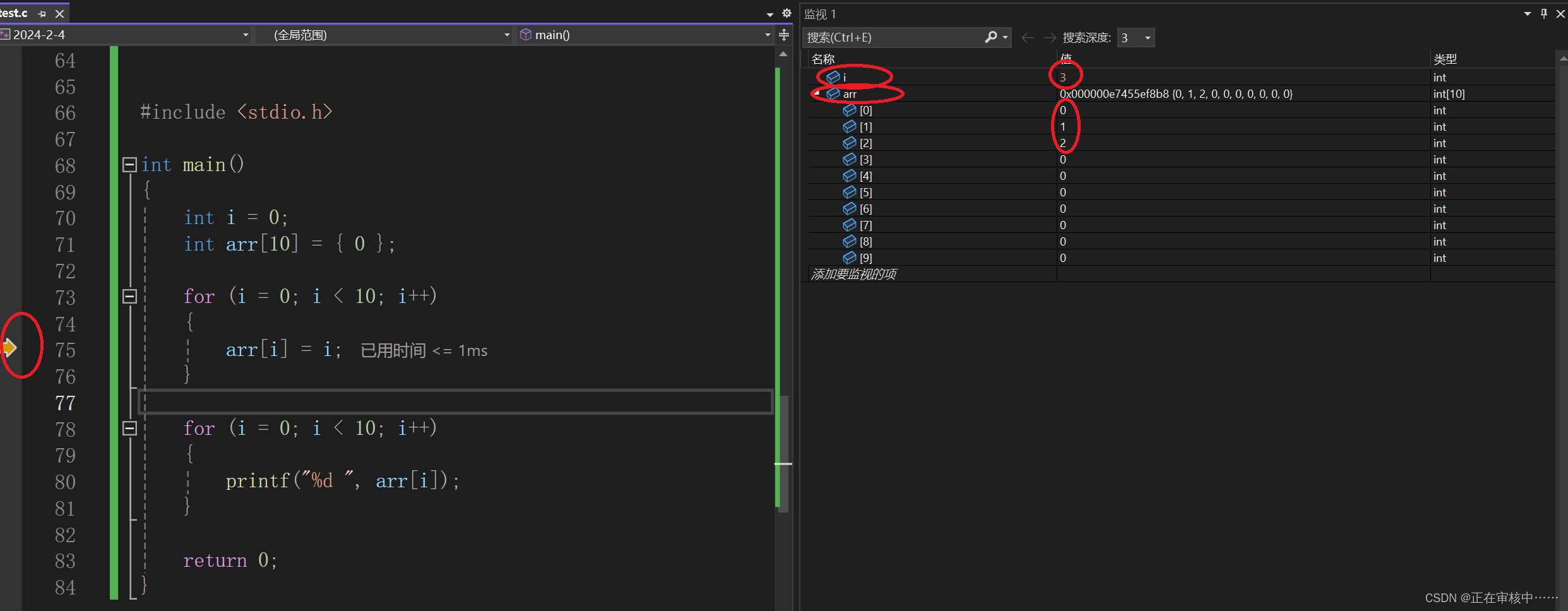Image resolution: width=1568 pixels, height=611 pixels.
Task: Click the #include <stdio.h> line
Action: [x=236, y=112]
